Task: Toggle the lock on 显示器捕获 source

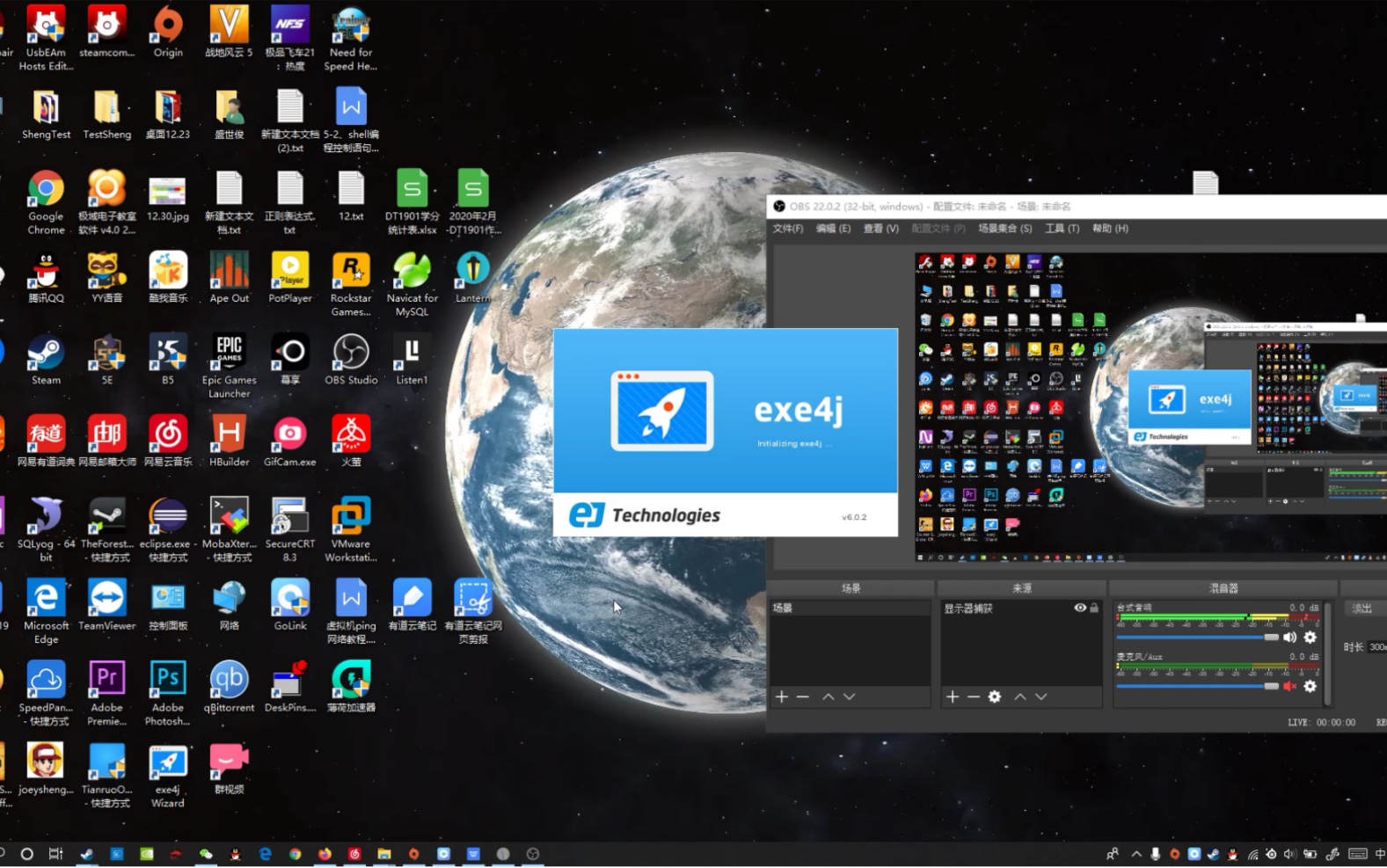Action: (x=1094, y=608)
